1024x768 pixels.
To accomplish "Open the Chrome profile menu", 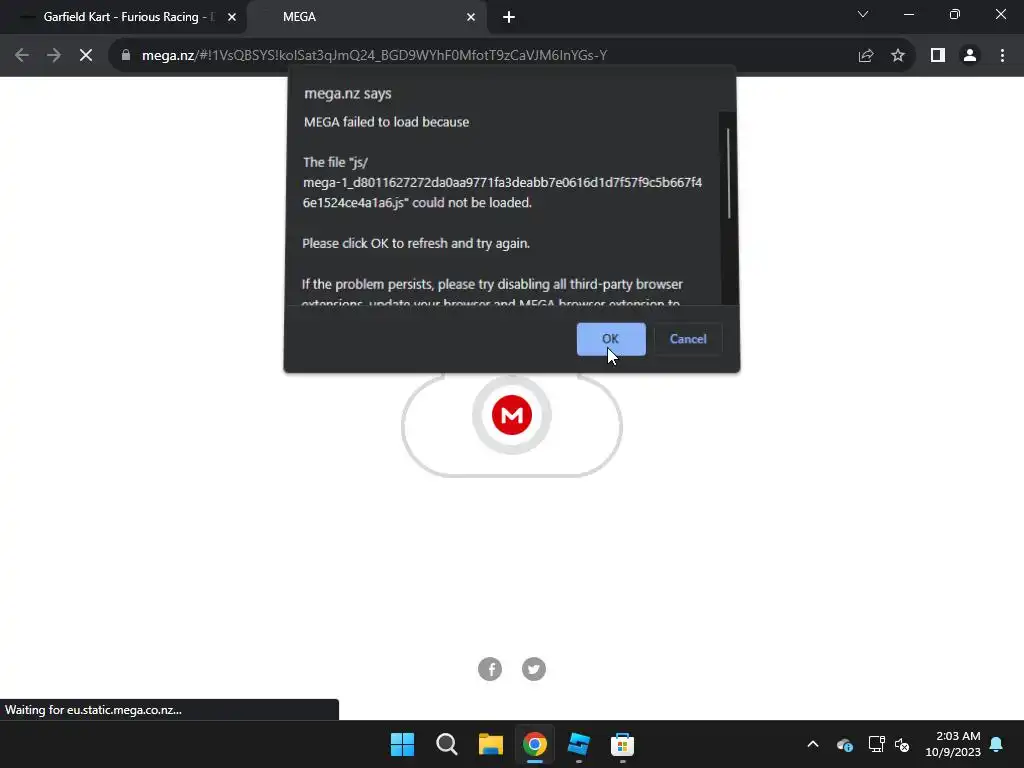I will [x=970, y=56].
